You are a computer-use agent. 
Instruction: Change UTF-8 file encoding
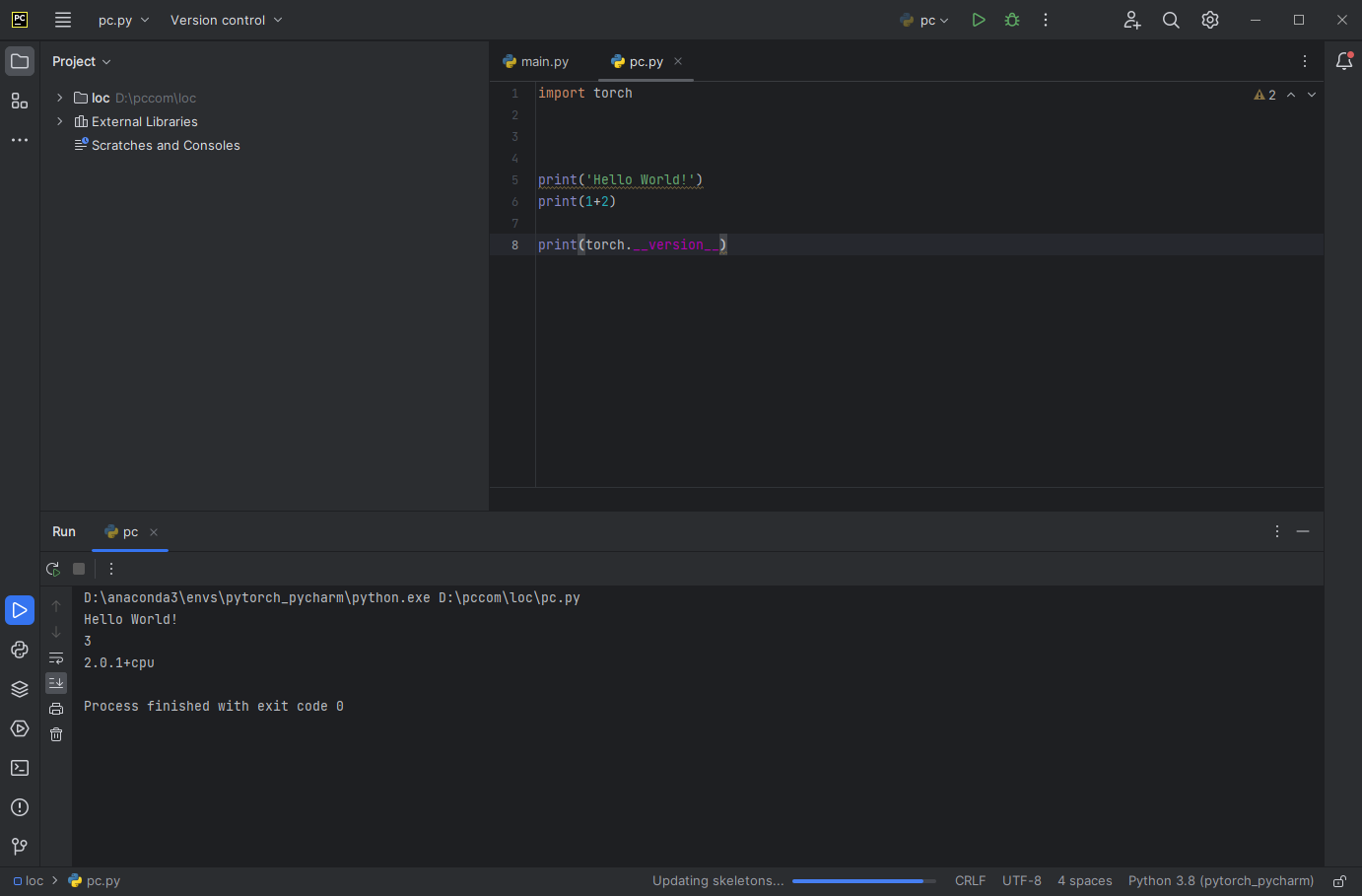[x=1022, y=881]
